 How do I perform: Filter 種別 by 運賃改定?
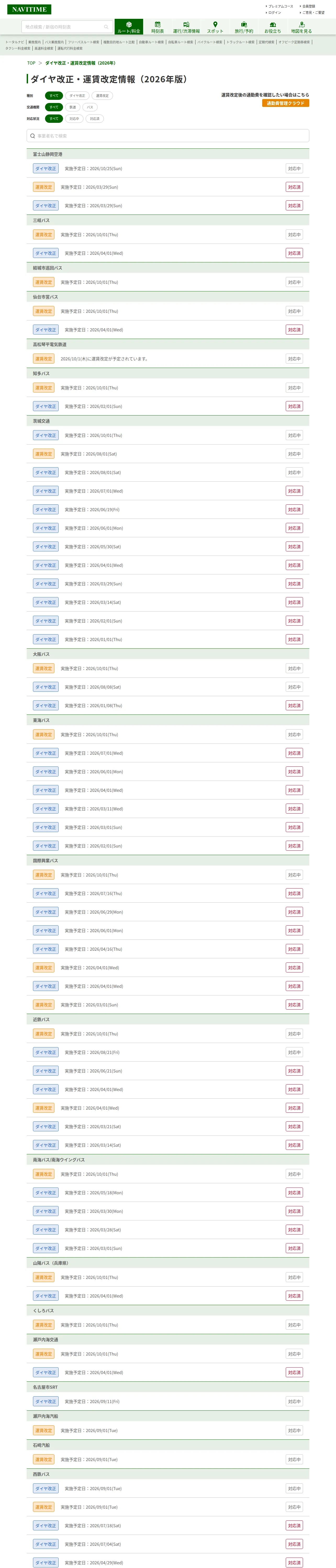tap(102, 96)
